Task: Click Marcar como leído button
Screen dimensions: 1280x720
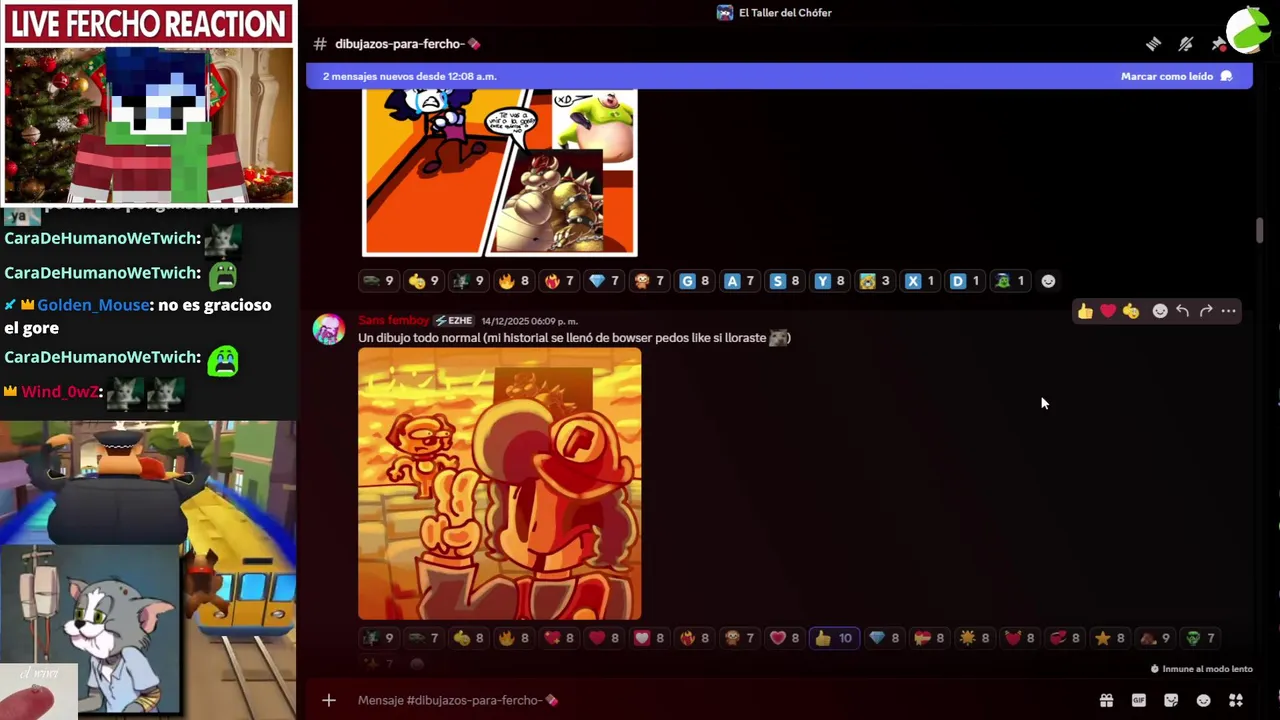Action: point(1176,76)
